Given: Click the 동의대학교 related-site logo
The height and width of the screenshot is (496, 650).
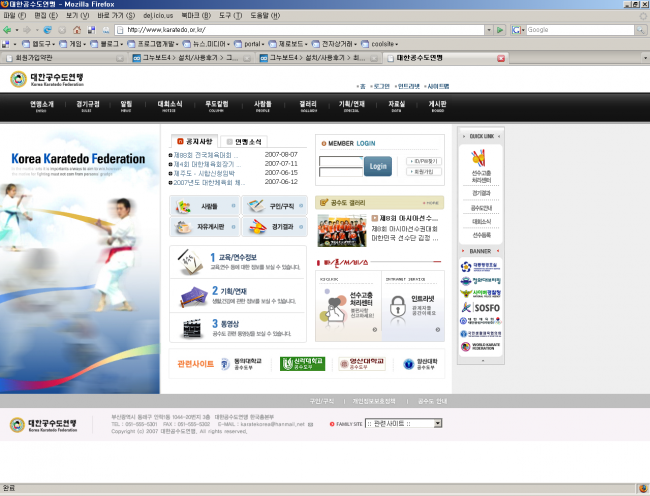Looking at the screenshot, I should click(x=241, y=364).
